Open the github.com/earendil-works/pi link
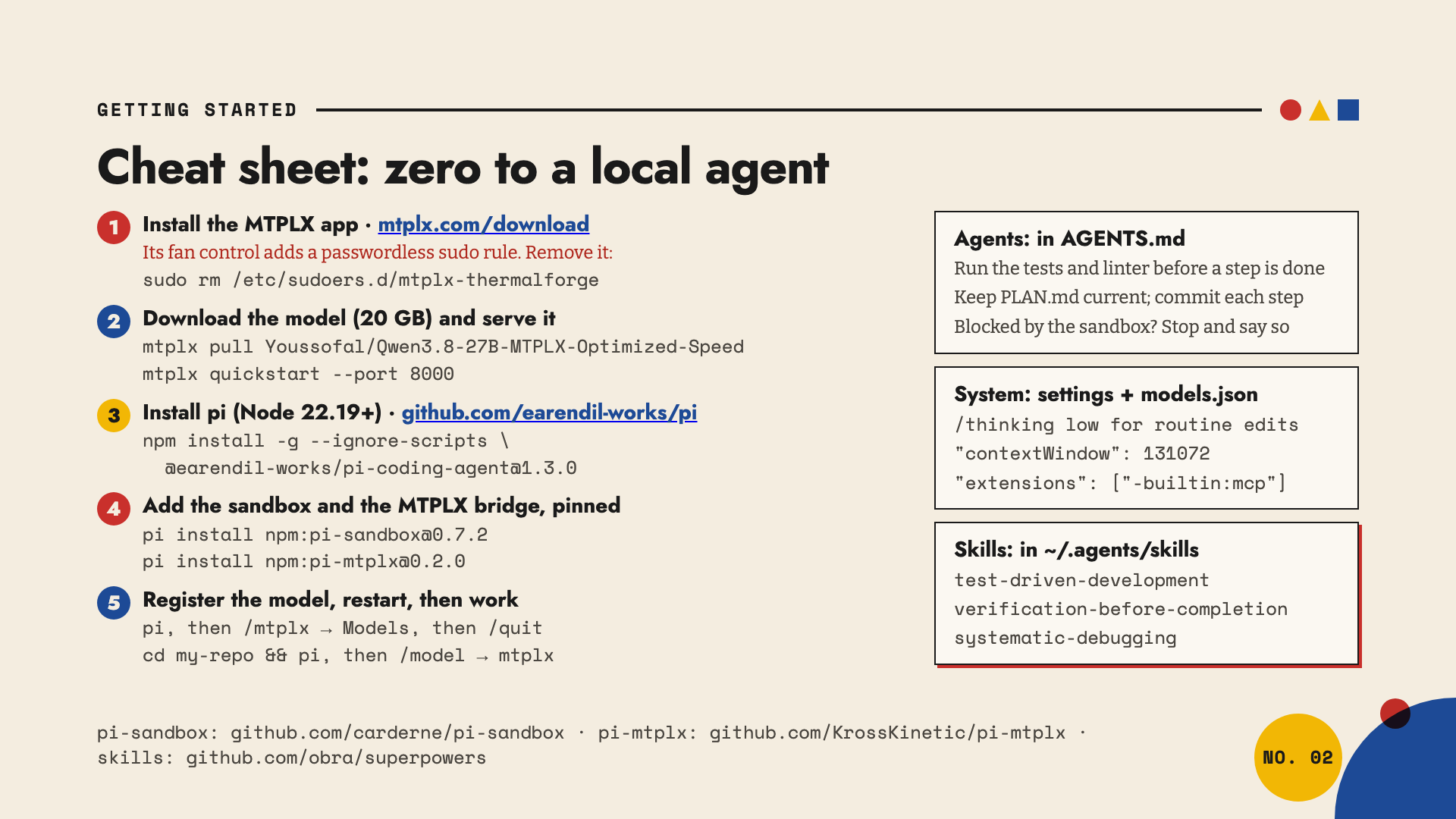Viewport: 1456px width, 819px height. pos(549,413)
